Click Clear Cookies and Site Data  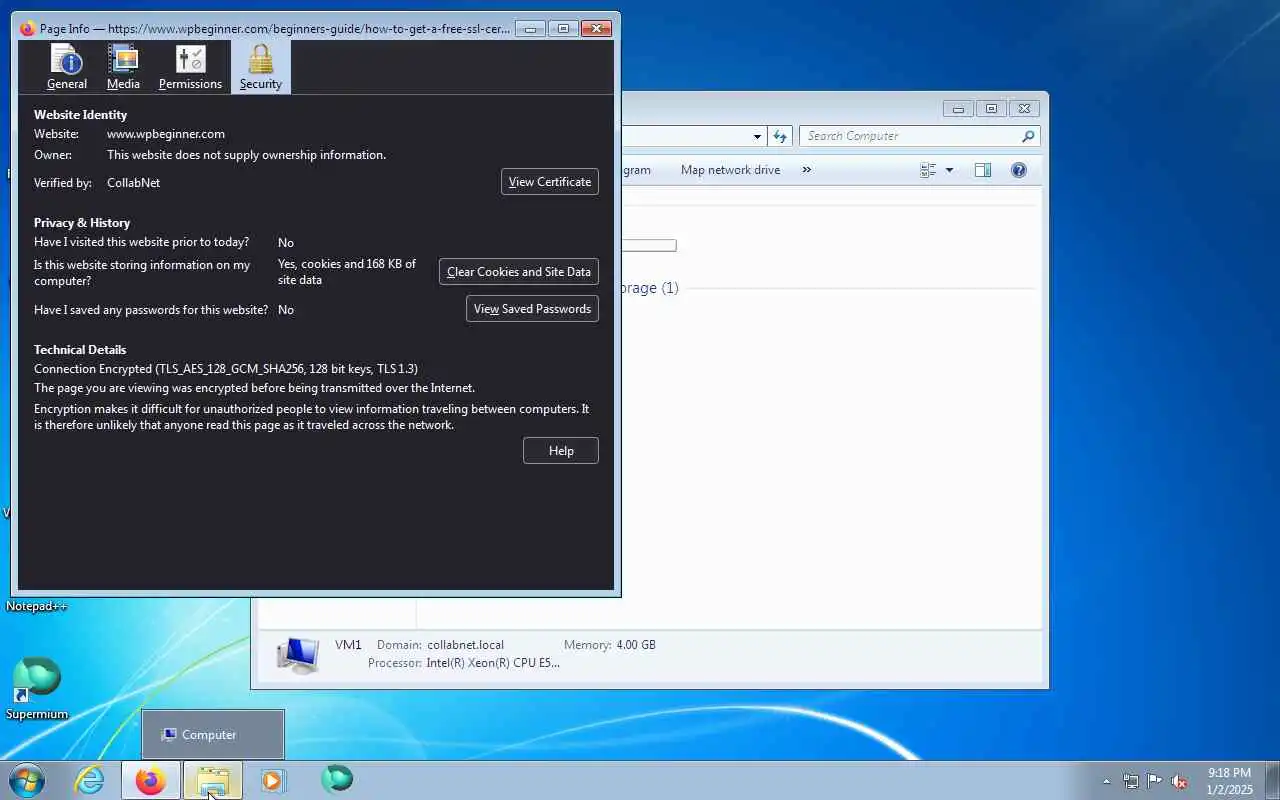pyautogui.click(x=518, y=272)
